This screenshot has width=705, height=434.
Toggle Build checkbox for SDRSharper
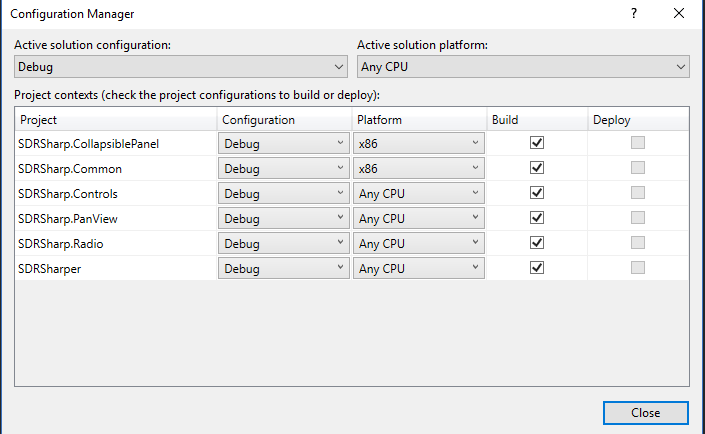tap(537, 268)
